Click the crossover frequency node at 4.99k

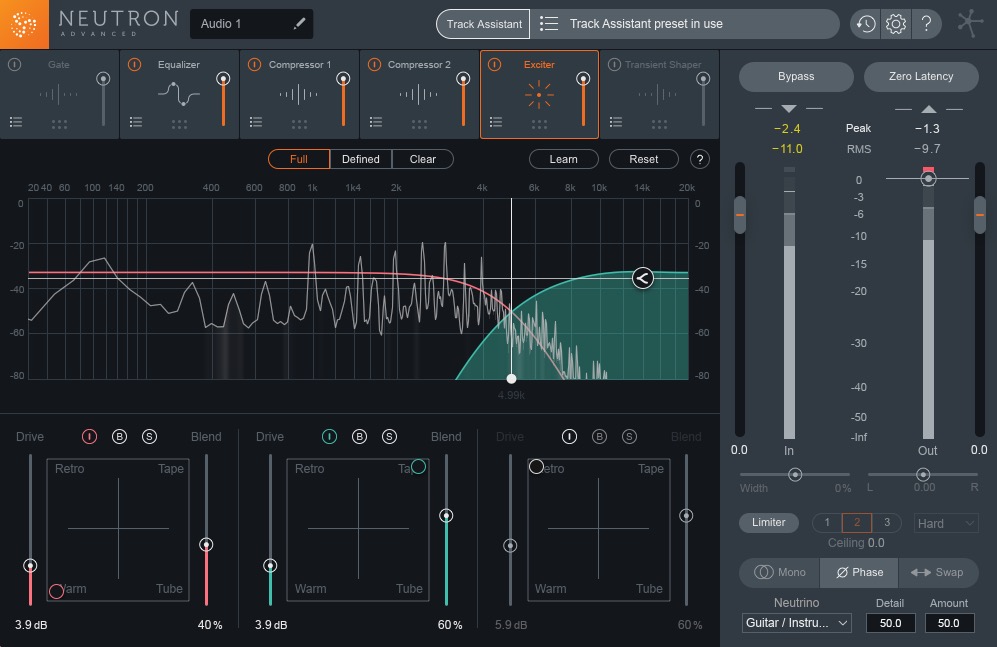(x=511, y=378)
